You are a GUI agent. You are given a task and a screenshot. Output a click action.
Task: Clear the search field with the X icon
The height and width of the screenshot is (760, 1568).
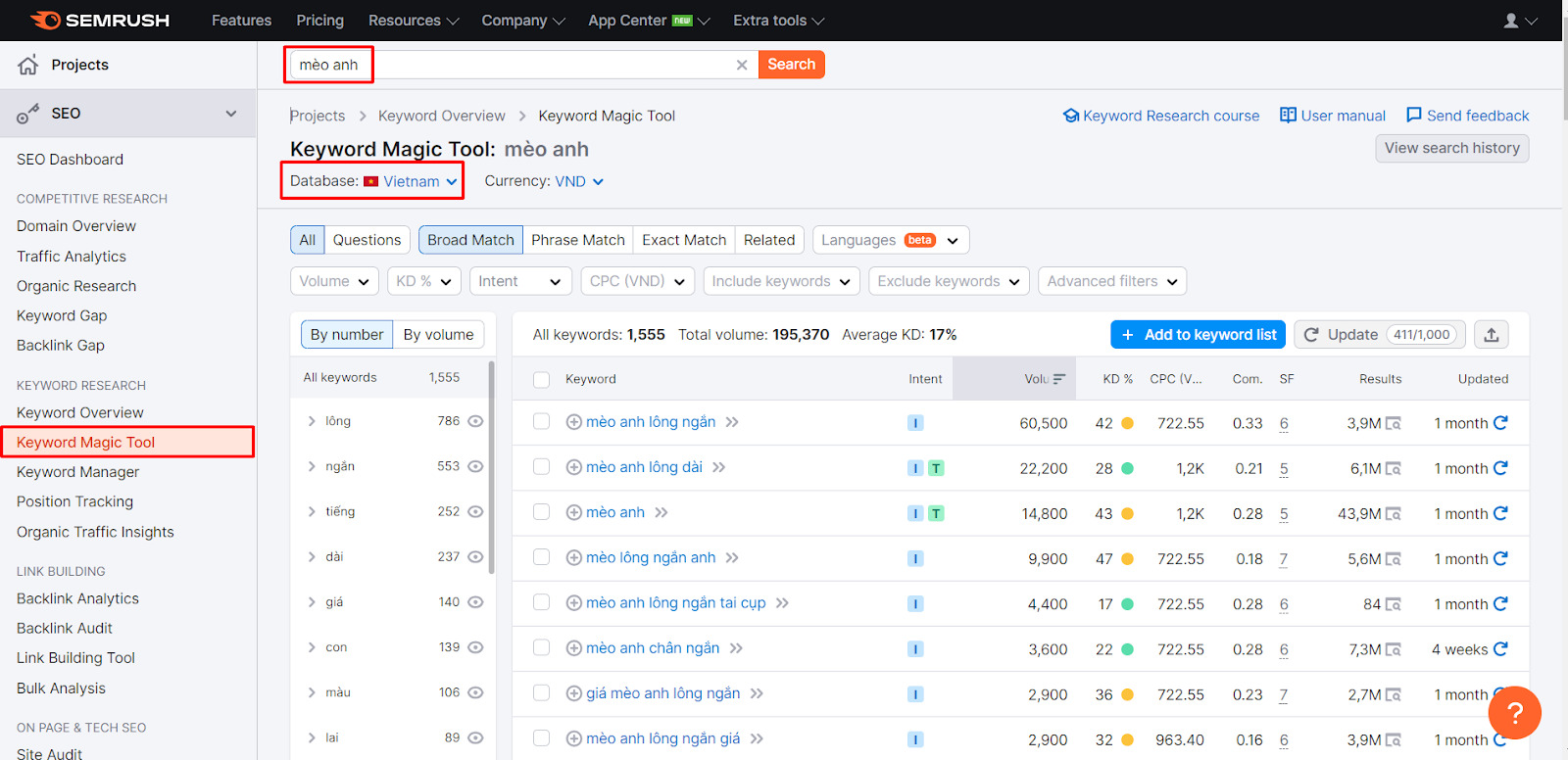[x=742, y=65]
